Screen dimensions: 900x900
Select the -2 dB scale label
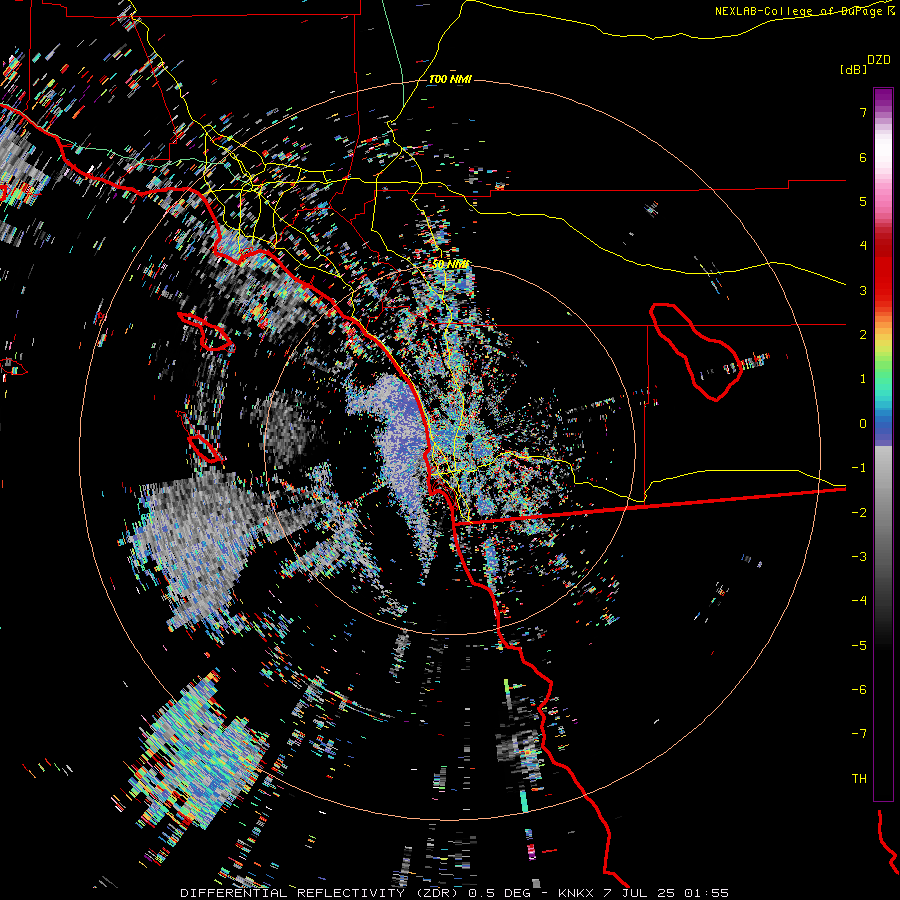pos(859,513)
